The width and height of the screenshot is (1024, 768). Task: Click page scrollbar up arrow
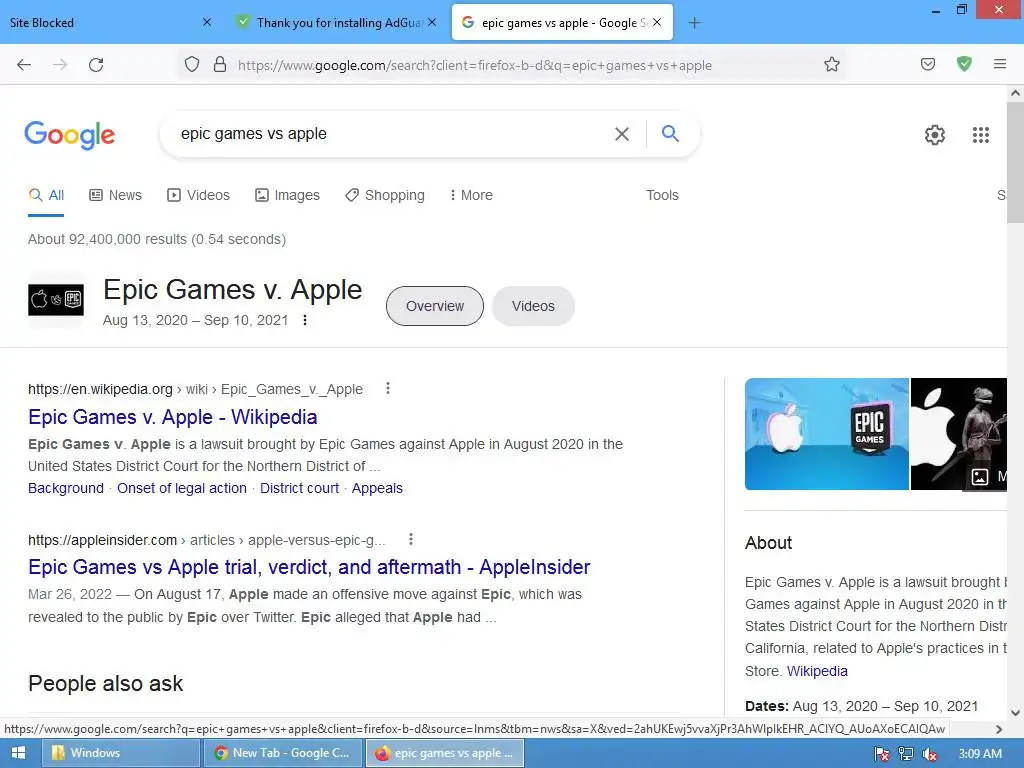pos(1015,93)
